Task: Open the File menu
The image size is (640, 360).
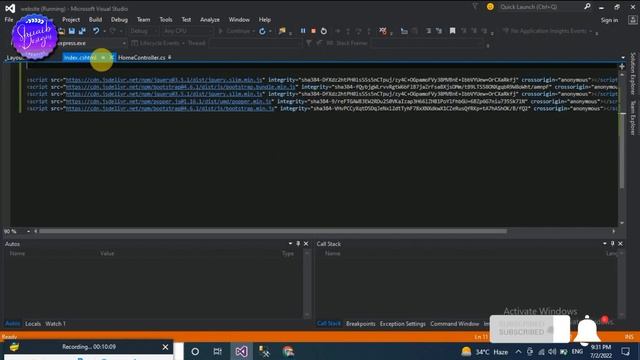Action: click(9, 20)
